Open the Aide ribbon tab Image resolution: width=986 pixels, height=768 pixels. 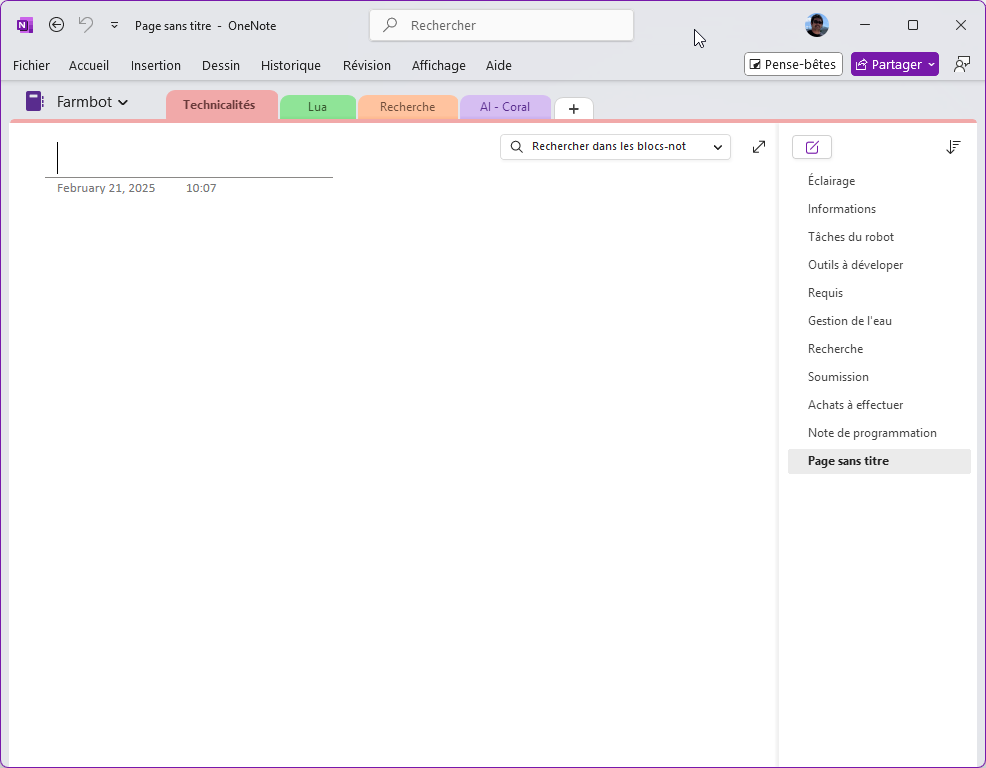499,65
